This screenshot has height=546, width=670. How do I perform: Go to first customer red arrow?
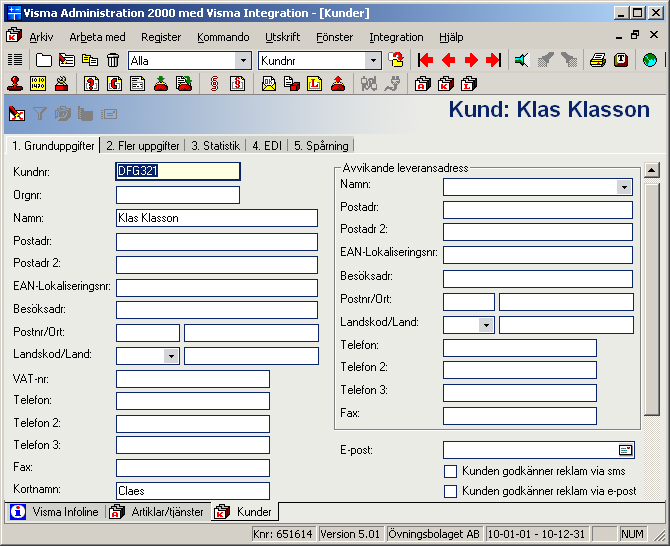(x=426, y=60)
